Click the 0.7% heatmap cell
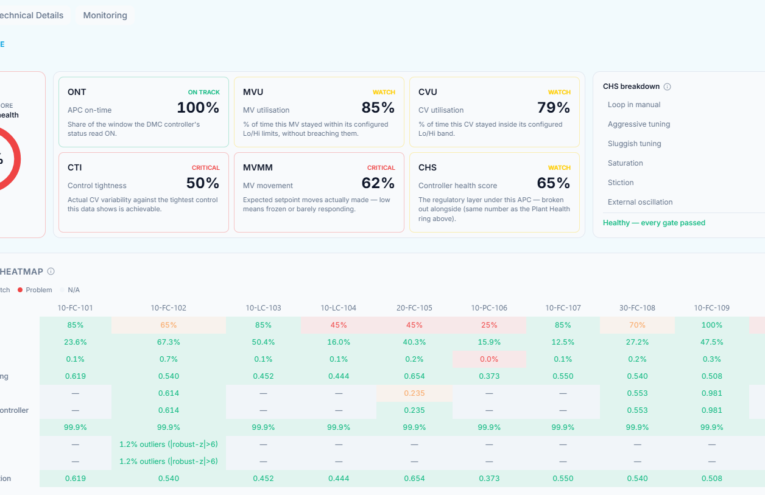This screenshot has width=765, height=495. pos(168,359)
